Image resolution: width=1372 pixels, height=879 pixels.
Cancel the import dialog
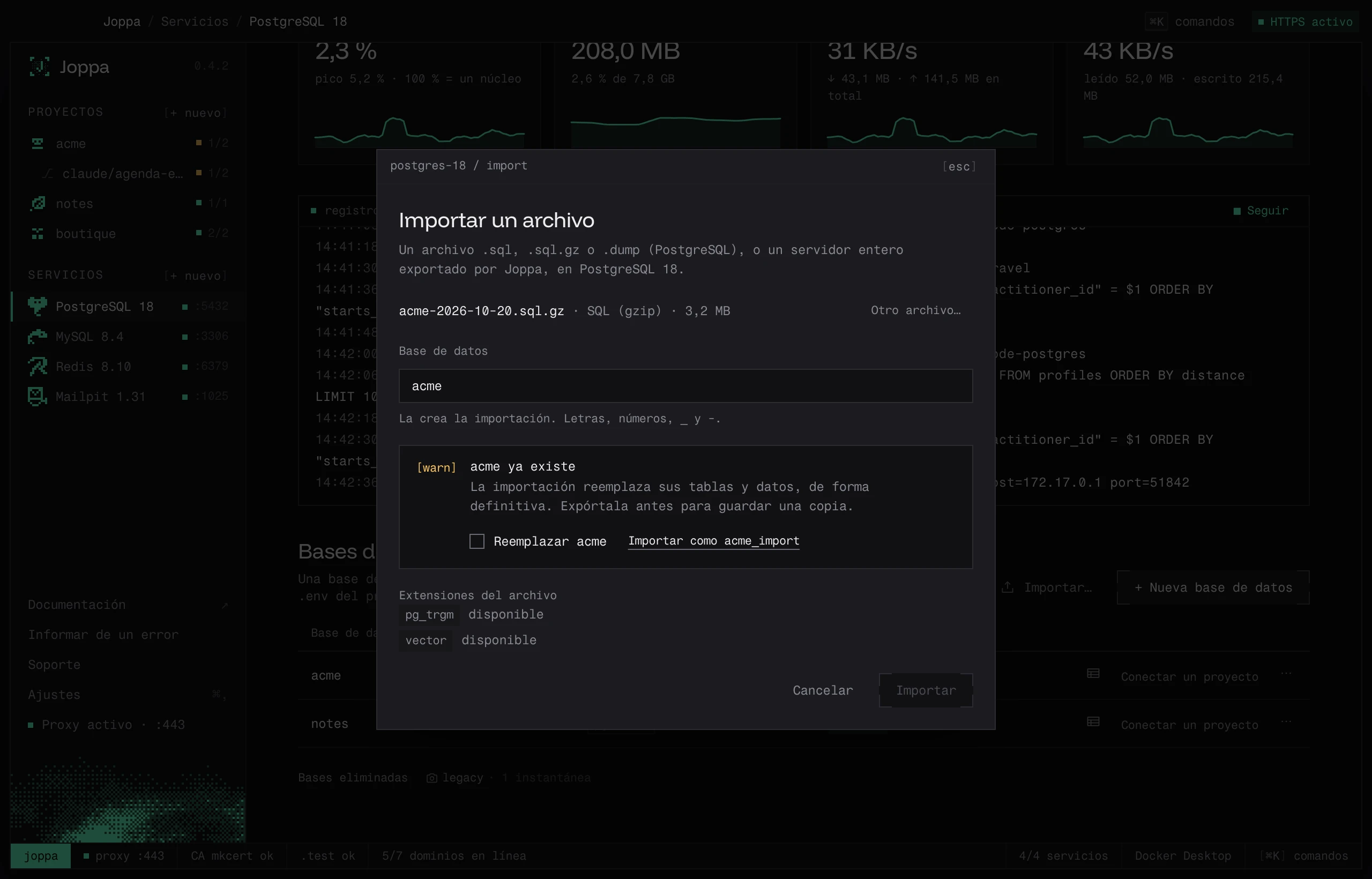click(823, 690)
